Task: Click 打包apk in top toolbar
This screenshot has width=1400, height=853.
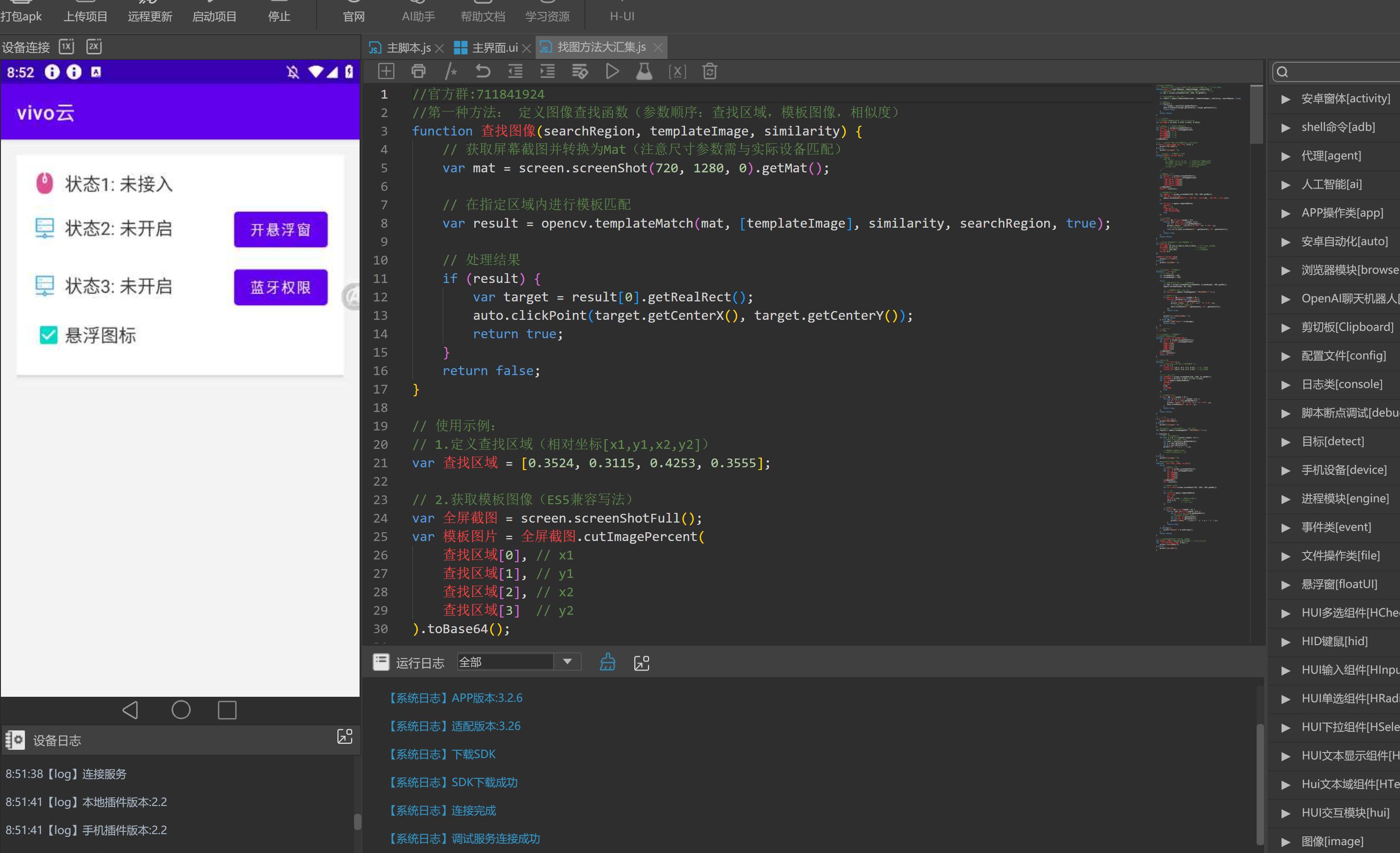Action: click(x=21, y=16)
